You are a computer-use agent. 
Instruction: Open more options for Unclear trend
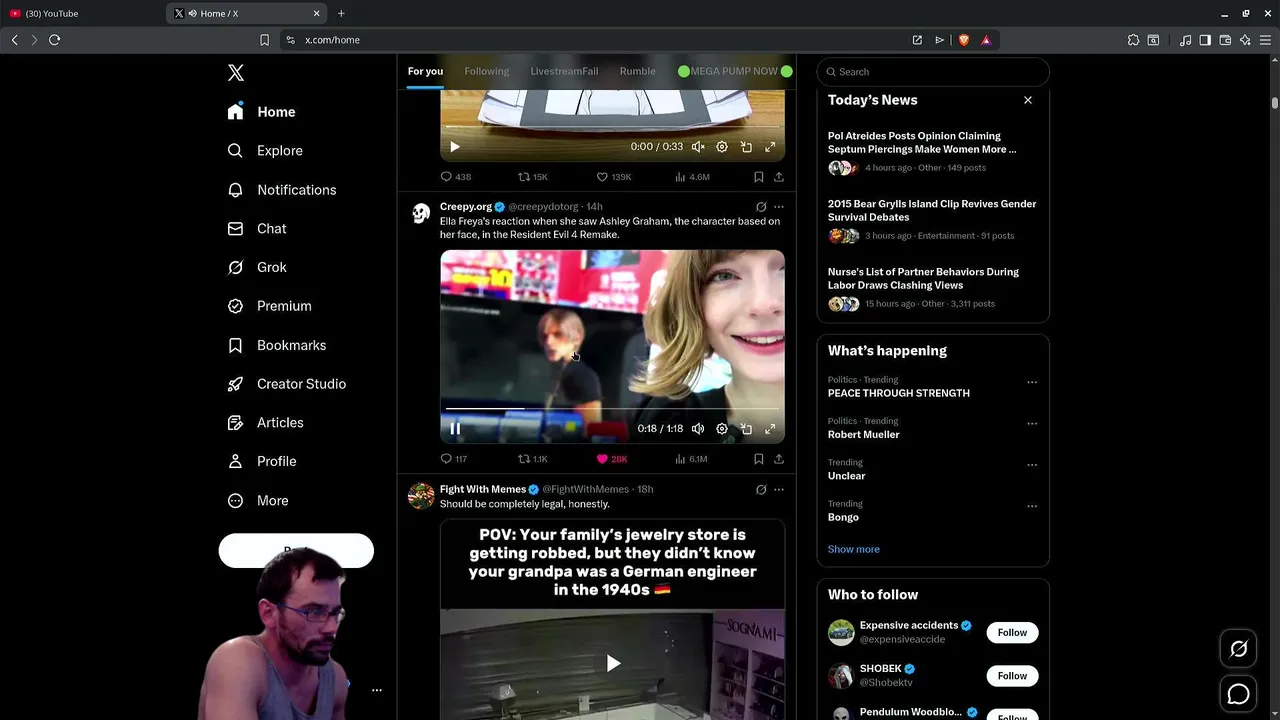[x=1032, y=465]
